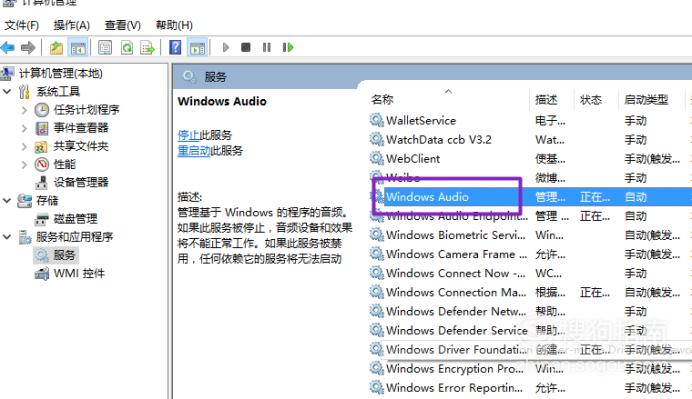Toggle the Show/Hide action pane icon
692x399 pixels.
click(x=197, y=48)
